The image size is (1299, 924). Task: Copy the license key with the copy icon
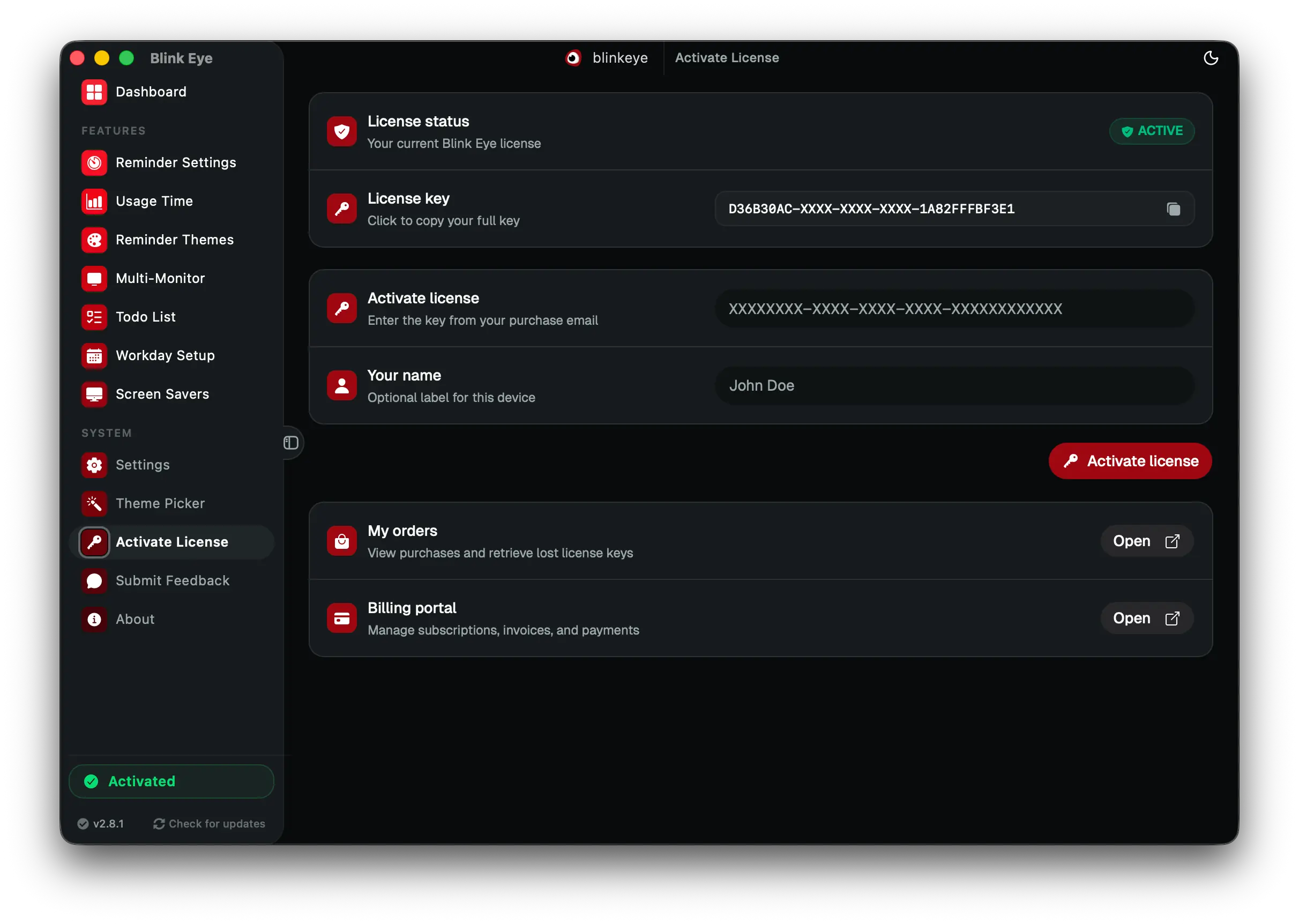1174,210
